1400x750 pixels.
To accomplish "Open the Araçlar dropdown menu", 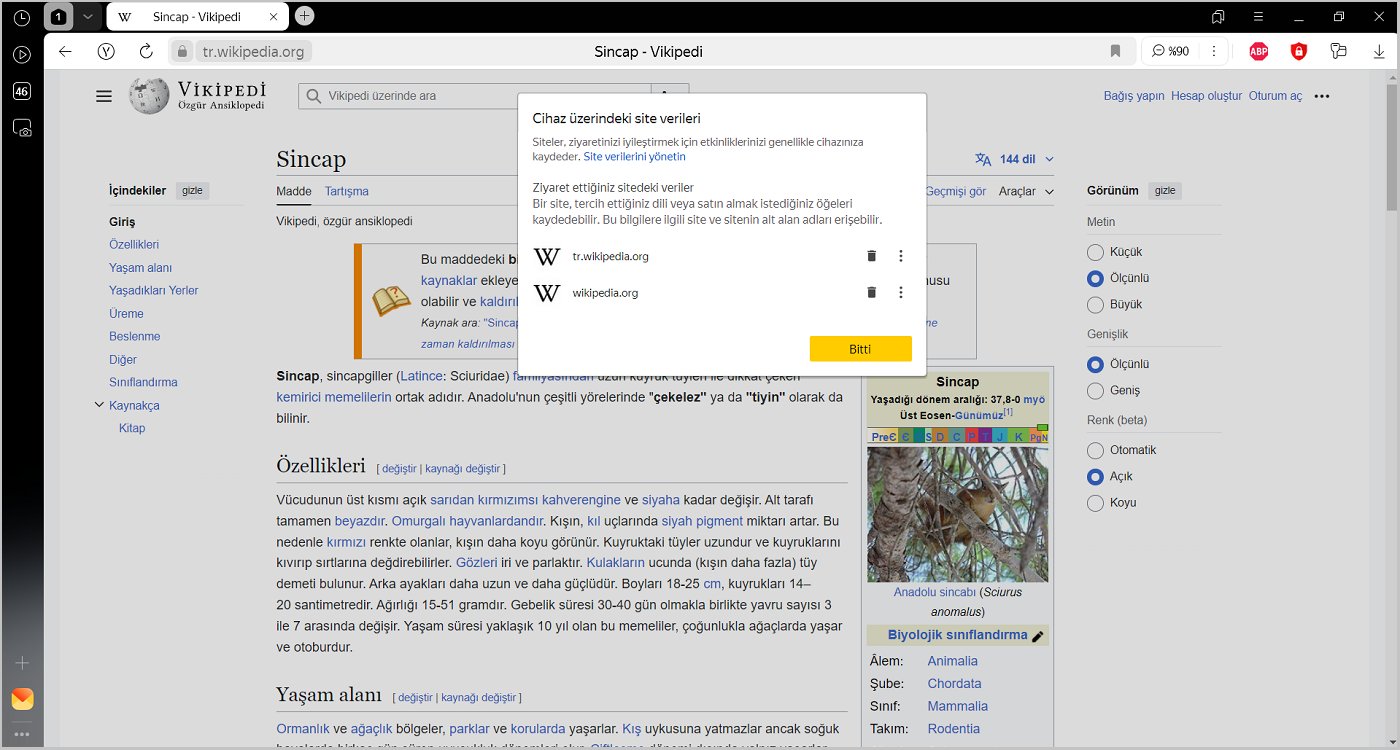I will pos(1026,191).
